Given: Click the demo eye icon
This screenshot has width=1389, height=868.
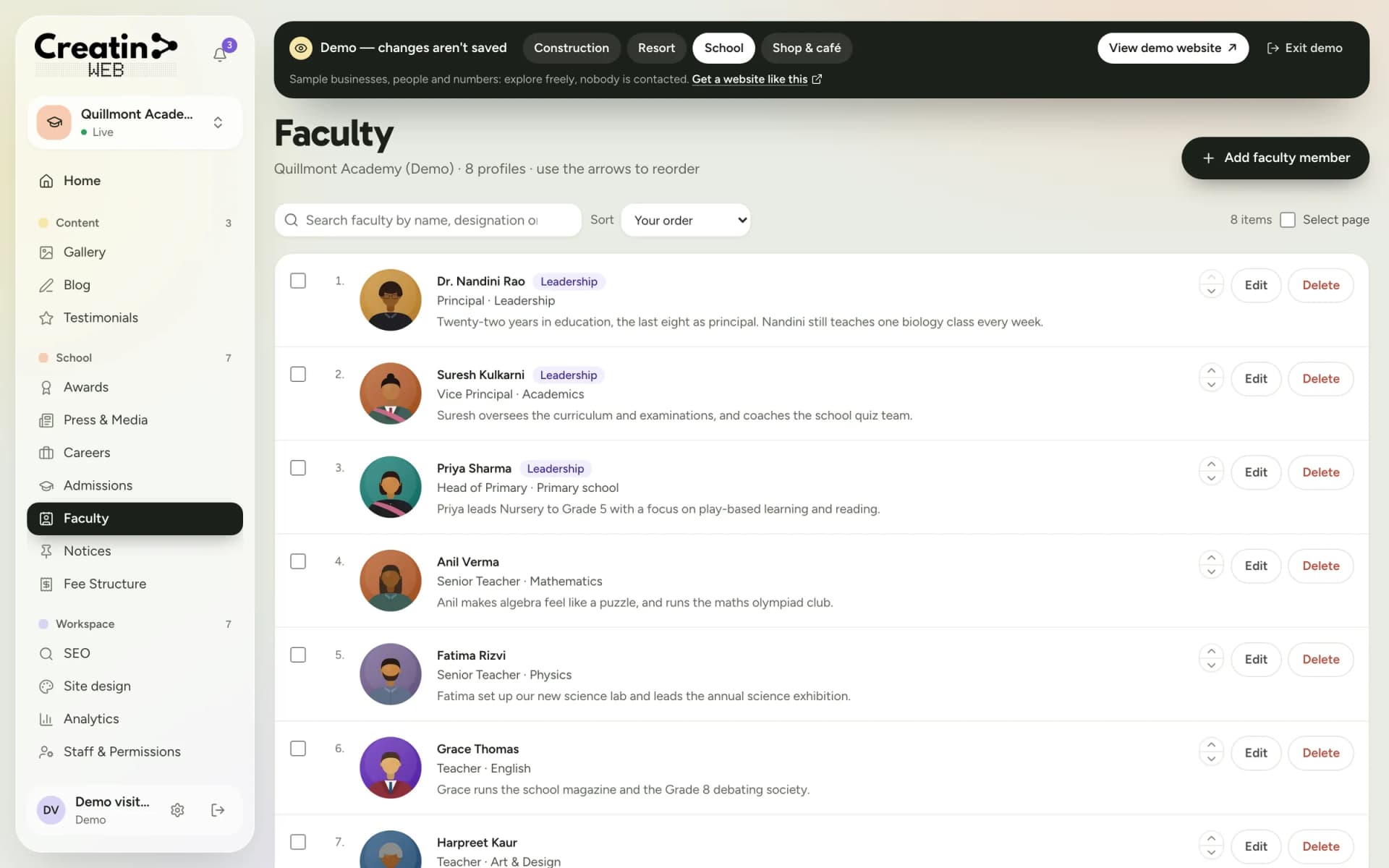Looking at the screenshot, I should (x=301, y=48).
